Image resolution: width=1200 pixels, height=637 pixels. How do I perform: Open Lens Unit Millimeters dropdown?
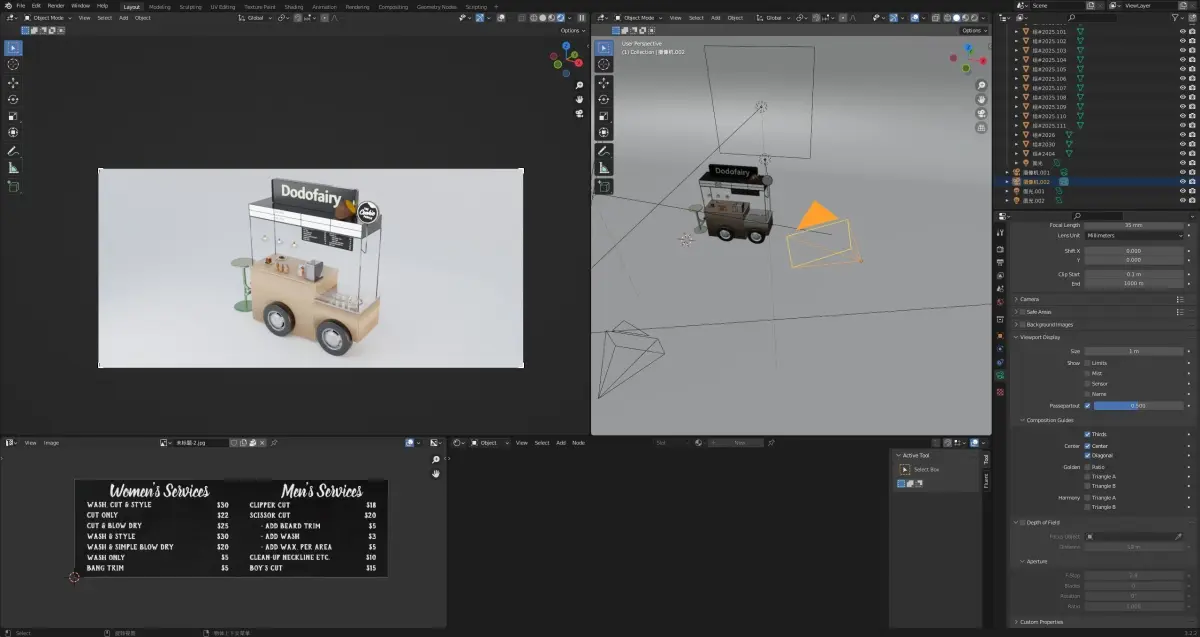coord(1134,235)
